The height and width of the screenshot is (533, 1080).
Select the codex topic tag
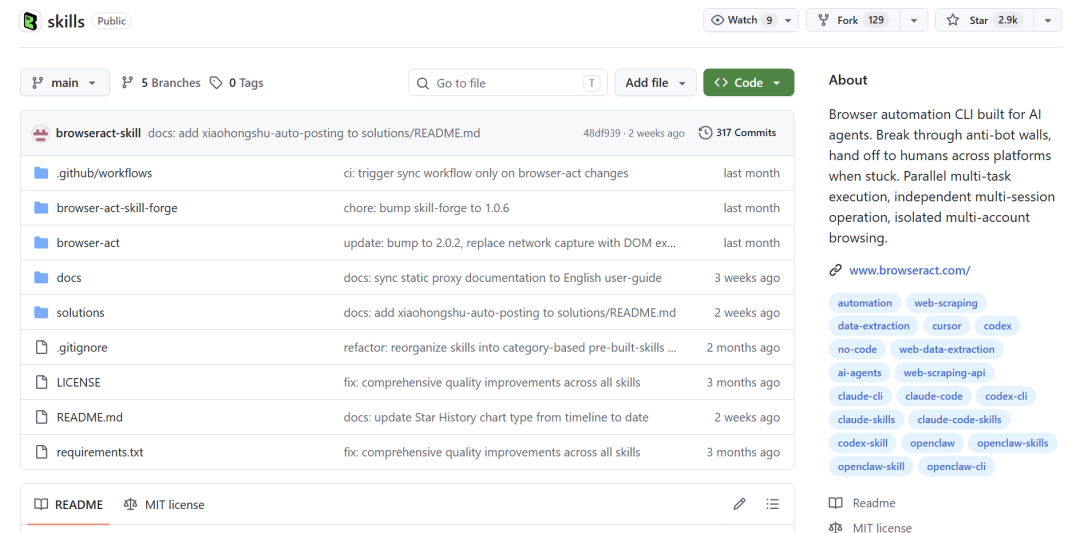pyautogui.click(x=997, y=326)
